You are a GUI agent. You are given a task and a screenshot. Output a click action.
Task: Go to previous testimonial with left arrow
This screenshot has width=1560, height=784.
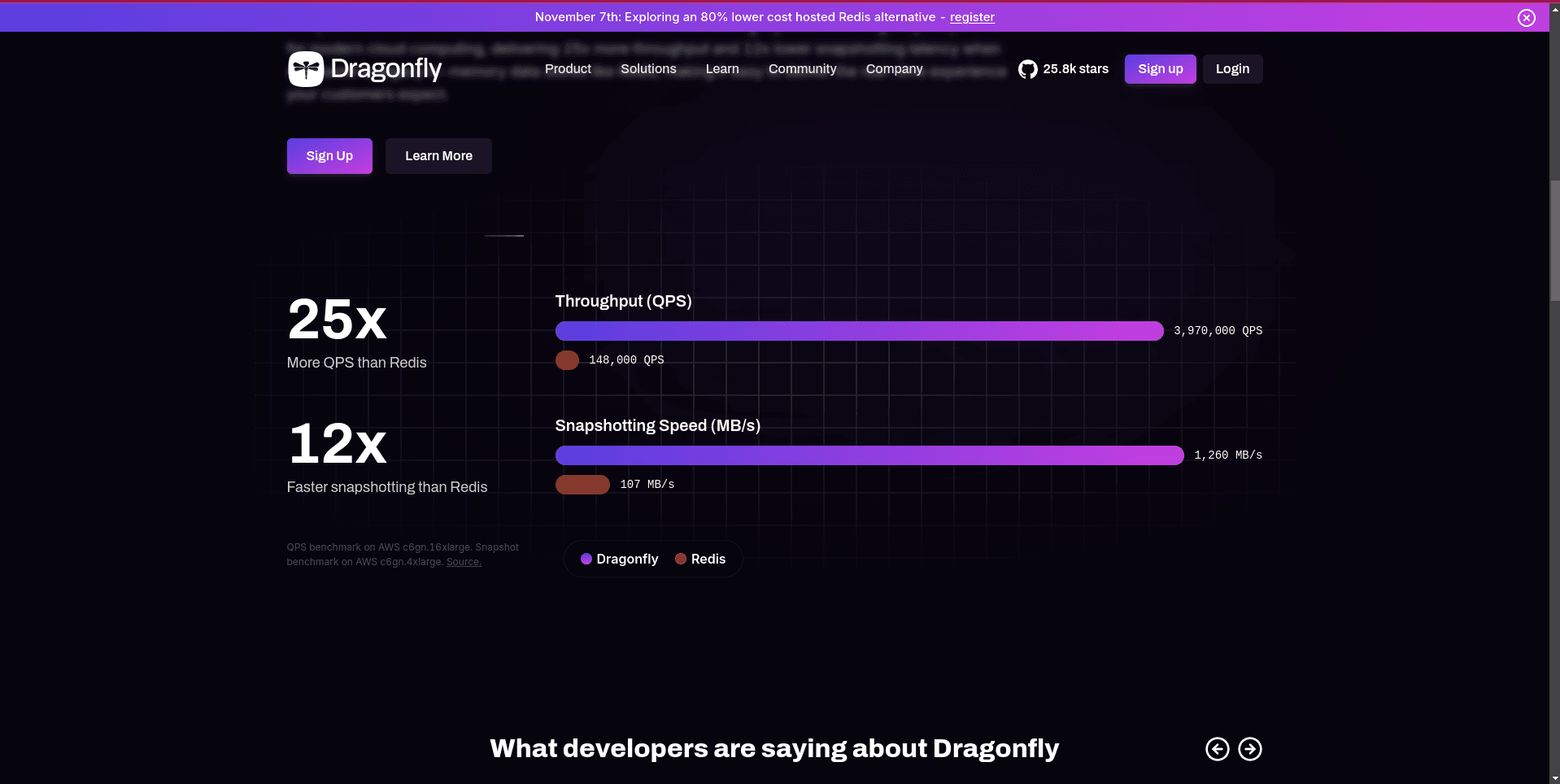pyautogui.click(x=1217, y=749)
